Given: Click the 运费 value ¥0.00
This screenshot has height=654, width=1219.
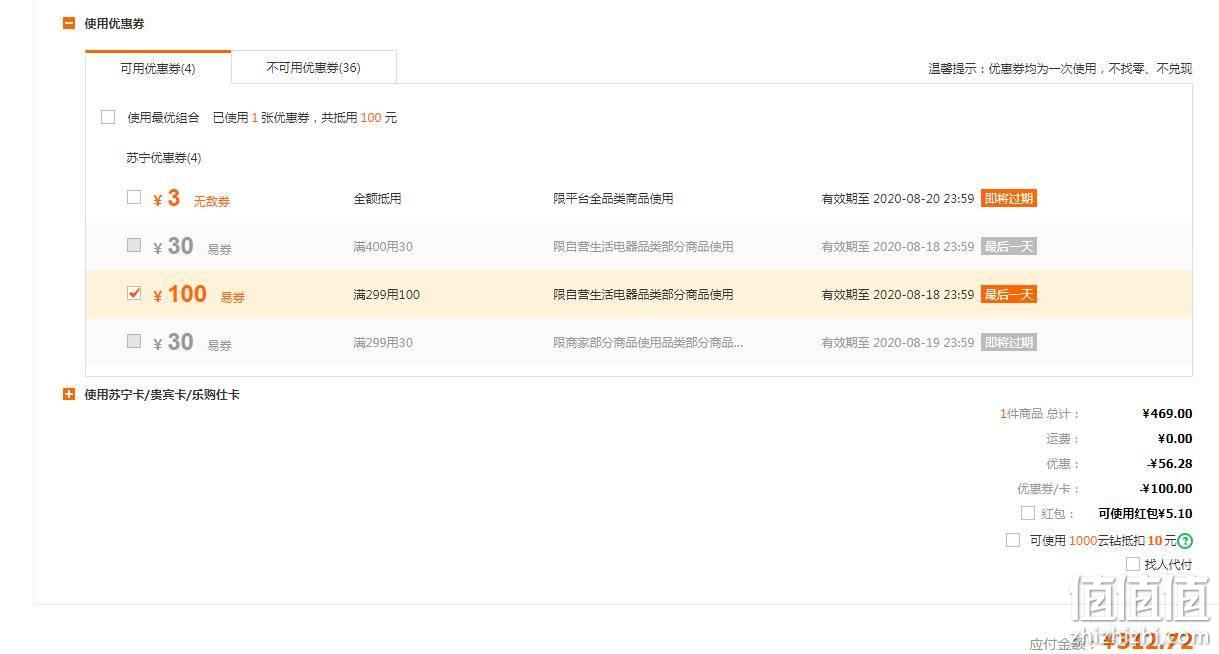Looking at the screenshot, I should [x=1175, y=439].
